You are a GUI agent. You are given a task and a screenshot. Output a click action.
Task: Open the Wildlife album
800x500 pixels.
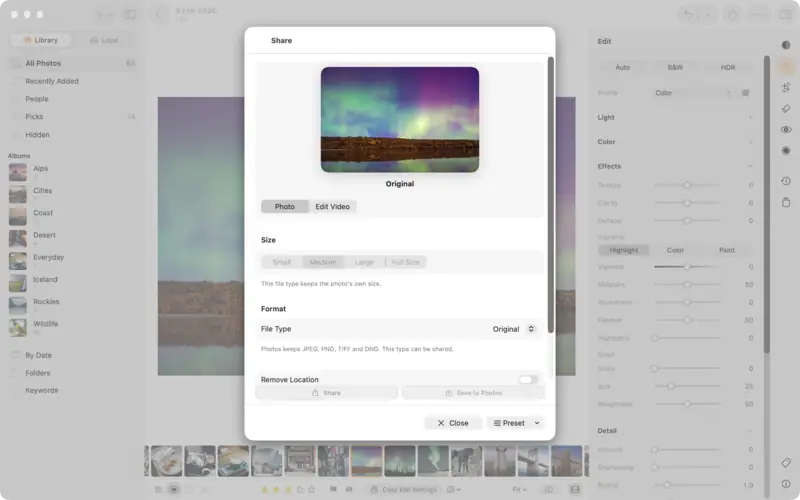click(x=73, y=328)
